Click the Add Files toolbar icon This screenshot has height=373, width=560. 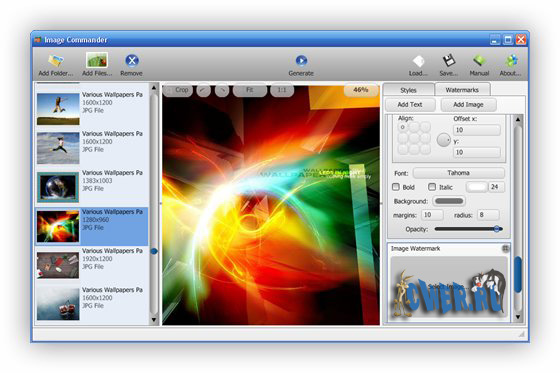point(97,60)
